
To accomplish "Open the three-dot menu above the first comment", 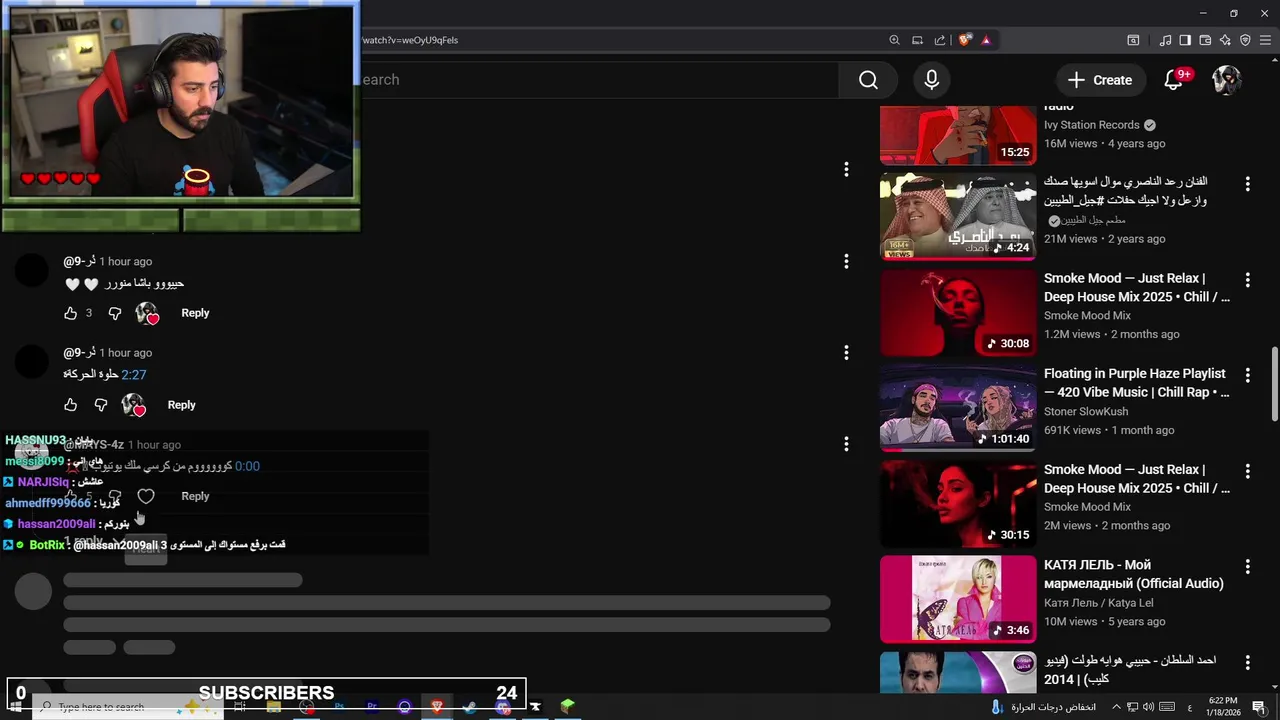I will (x=846, y=170).
